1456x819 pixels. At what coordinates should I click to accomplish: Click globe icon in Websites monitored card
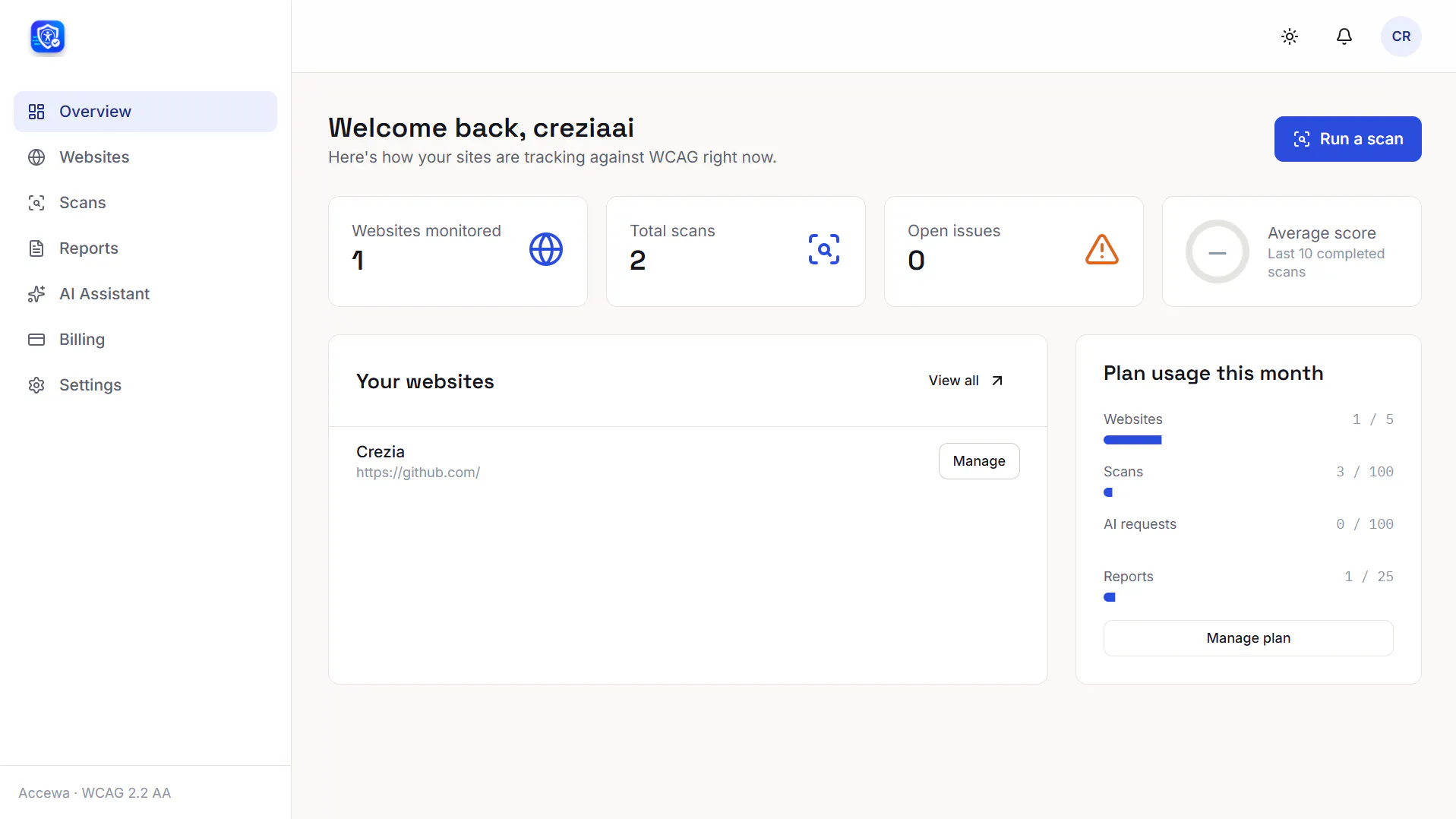[x=546, y=249]
